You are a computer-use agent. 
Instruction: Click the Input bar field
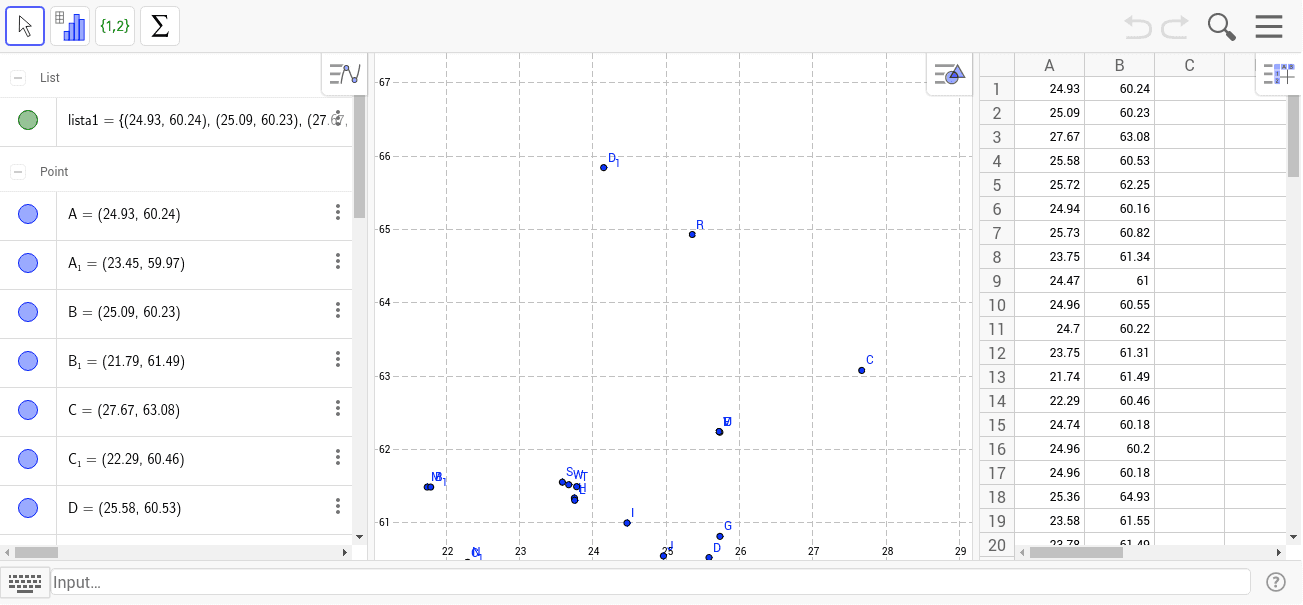tap(650, 582)
